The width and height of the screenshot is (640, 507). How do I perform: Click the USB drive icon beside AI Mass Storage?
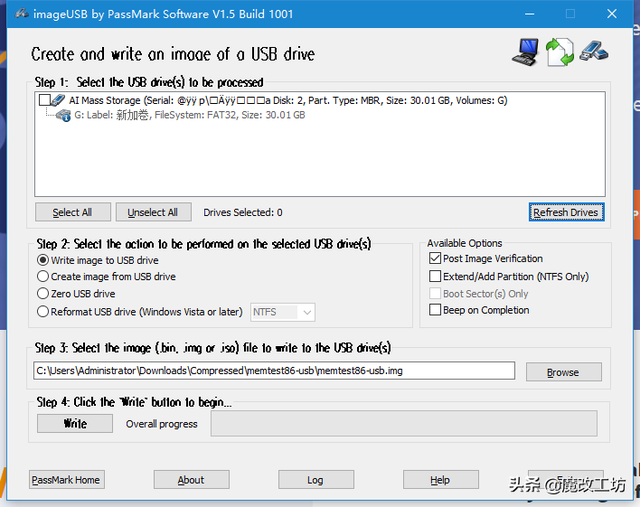[58, 100]
